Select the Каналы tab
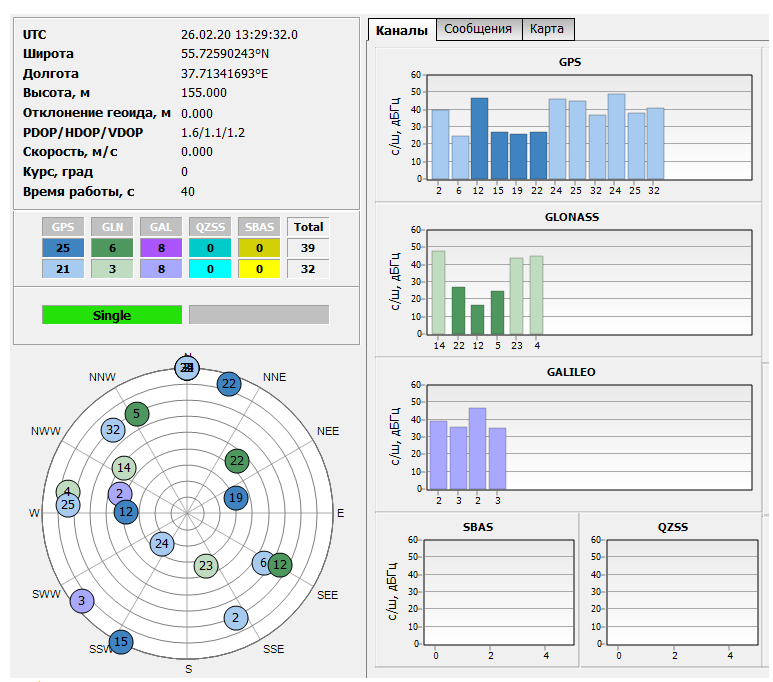 402,30
